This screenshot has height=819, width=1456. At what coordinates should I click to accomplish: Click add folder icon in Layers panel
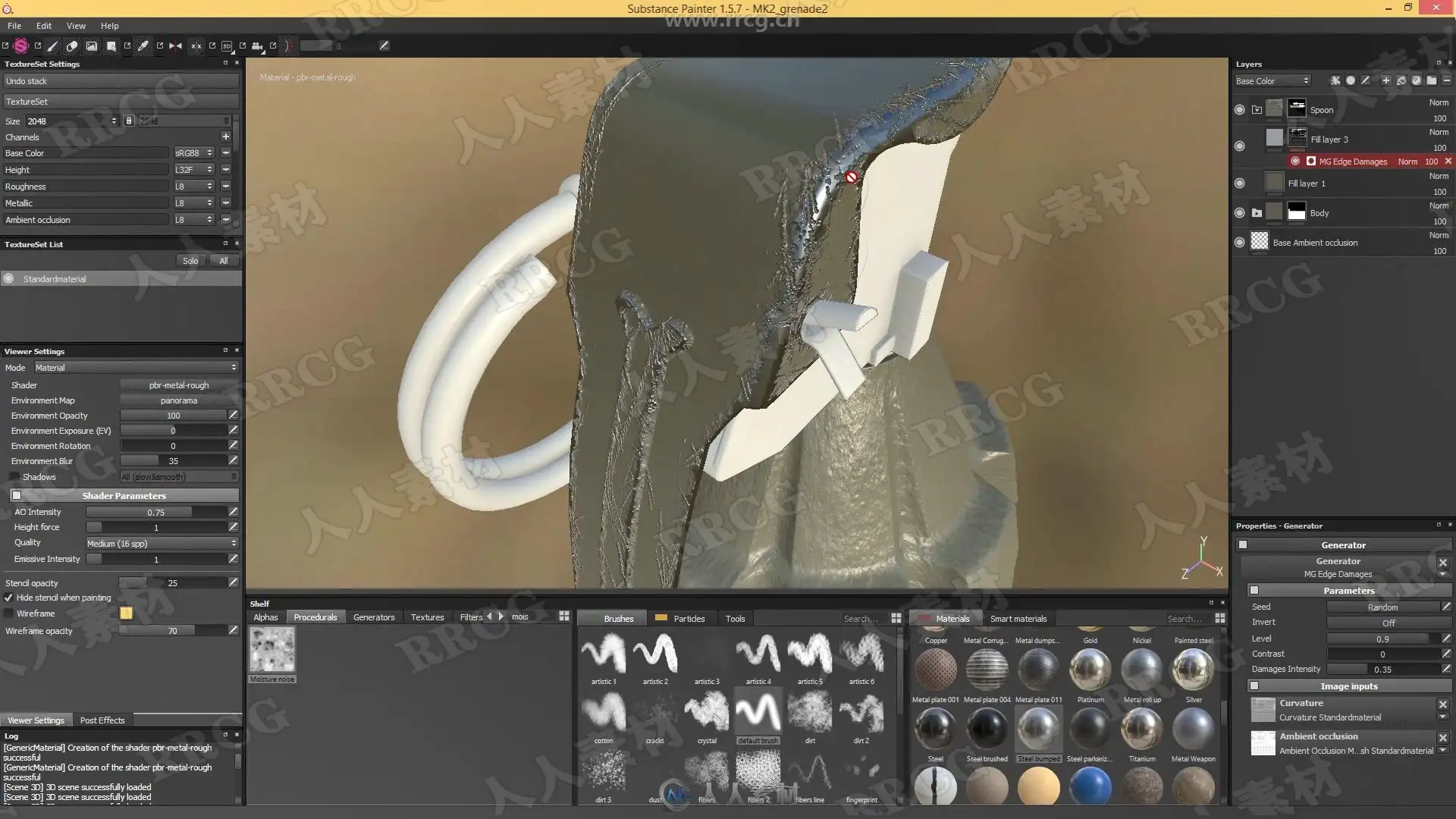1431,80
